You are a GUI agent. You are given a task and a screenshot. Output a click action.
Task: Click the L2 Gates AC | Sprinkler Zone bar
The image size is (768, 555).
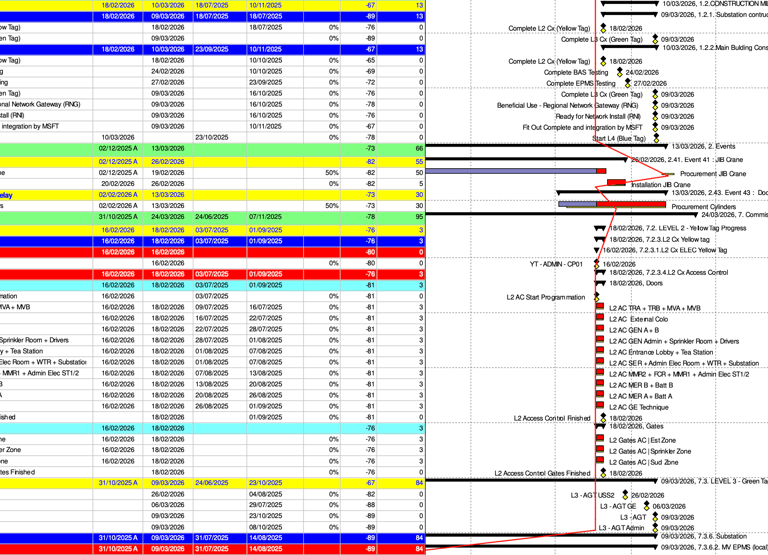click(600, 449)
